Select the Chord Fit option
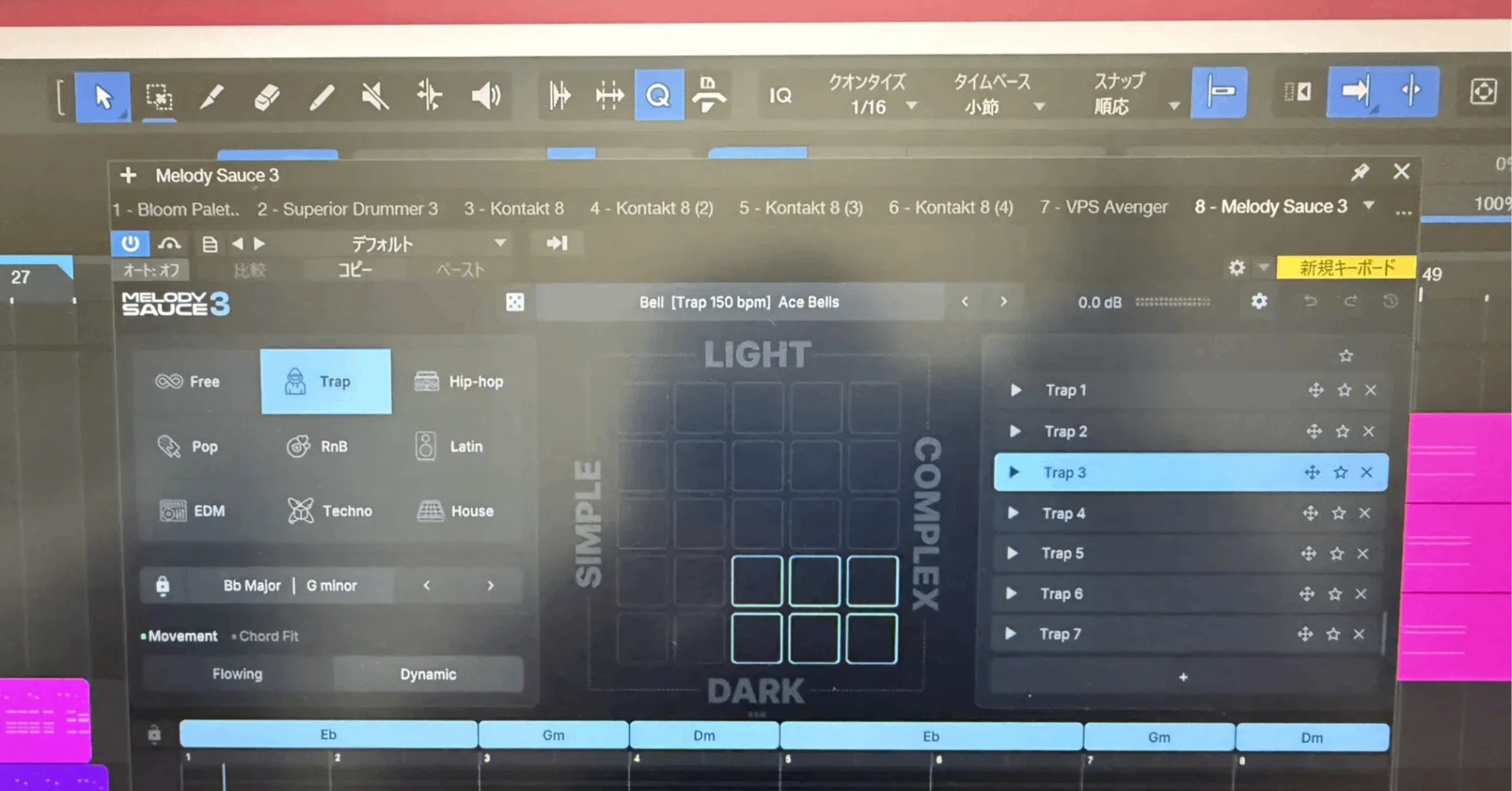This screenshot has height=791, width=1512. [265, 636]
